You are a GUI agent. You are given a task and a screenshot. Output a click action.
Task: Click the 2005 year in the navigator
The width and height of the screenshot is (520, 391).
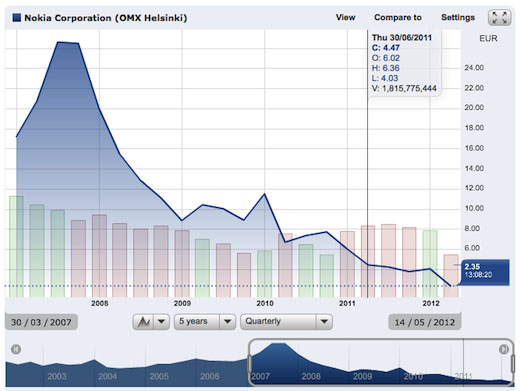click(159, 376)
